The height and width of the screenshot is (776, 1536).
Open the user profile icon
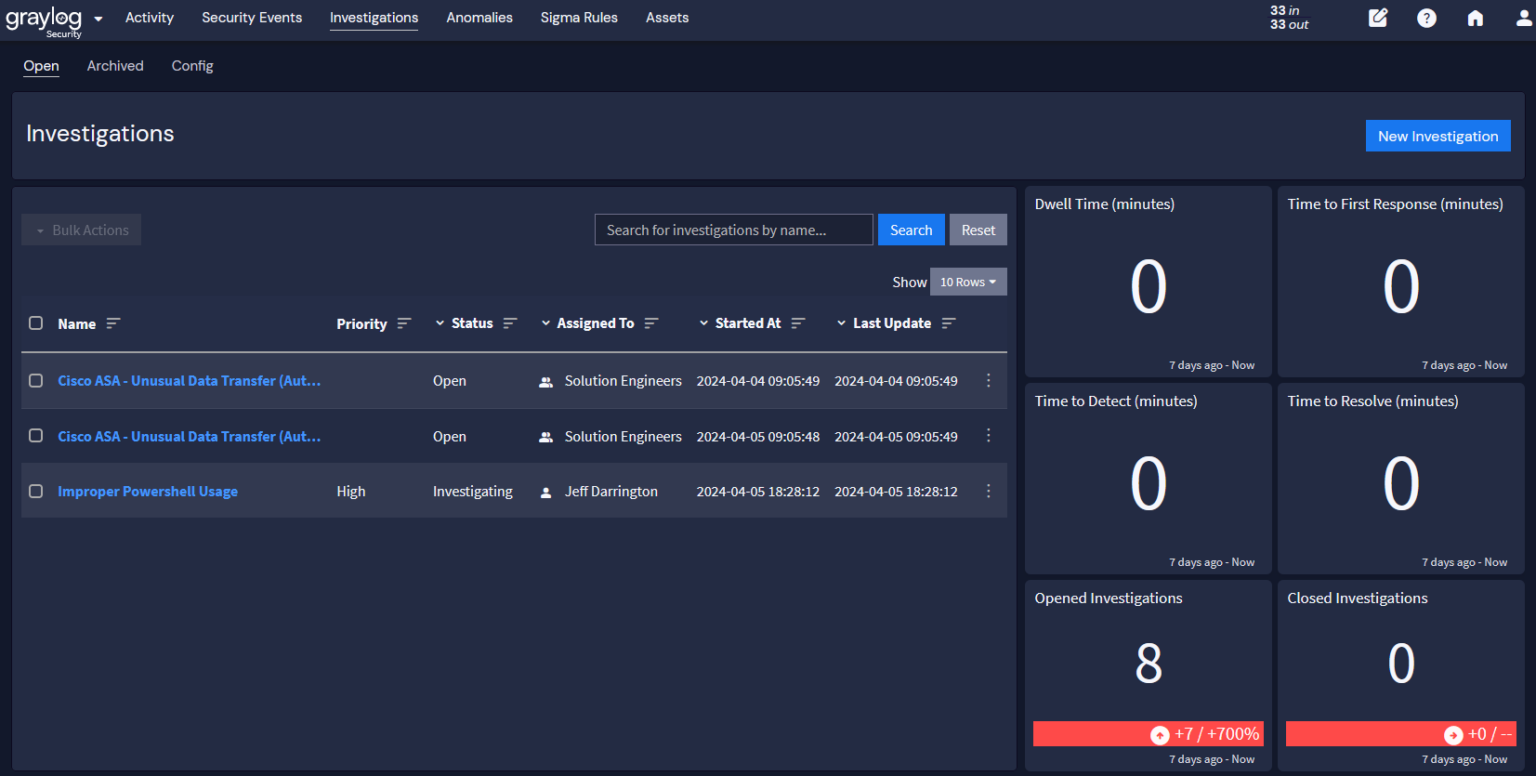coord(1522,17)
